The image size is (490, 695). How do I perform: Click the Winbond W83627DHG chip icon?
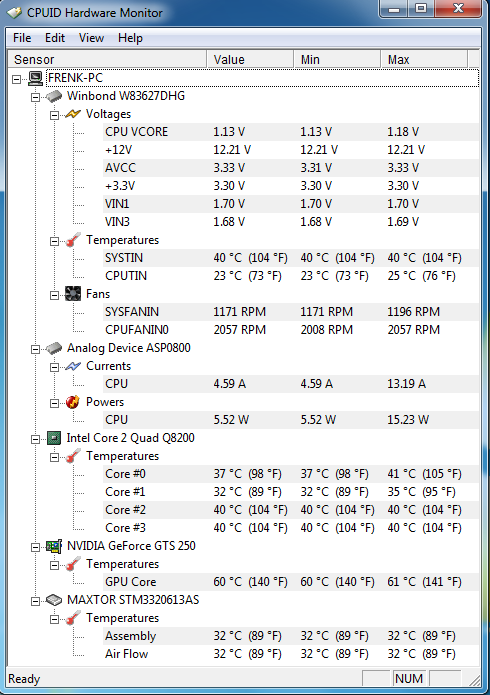(x=54, y=96)
